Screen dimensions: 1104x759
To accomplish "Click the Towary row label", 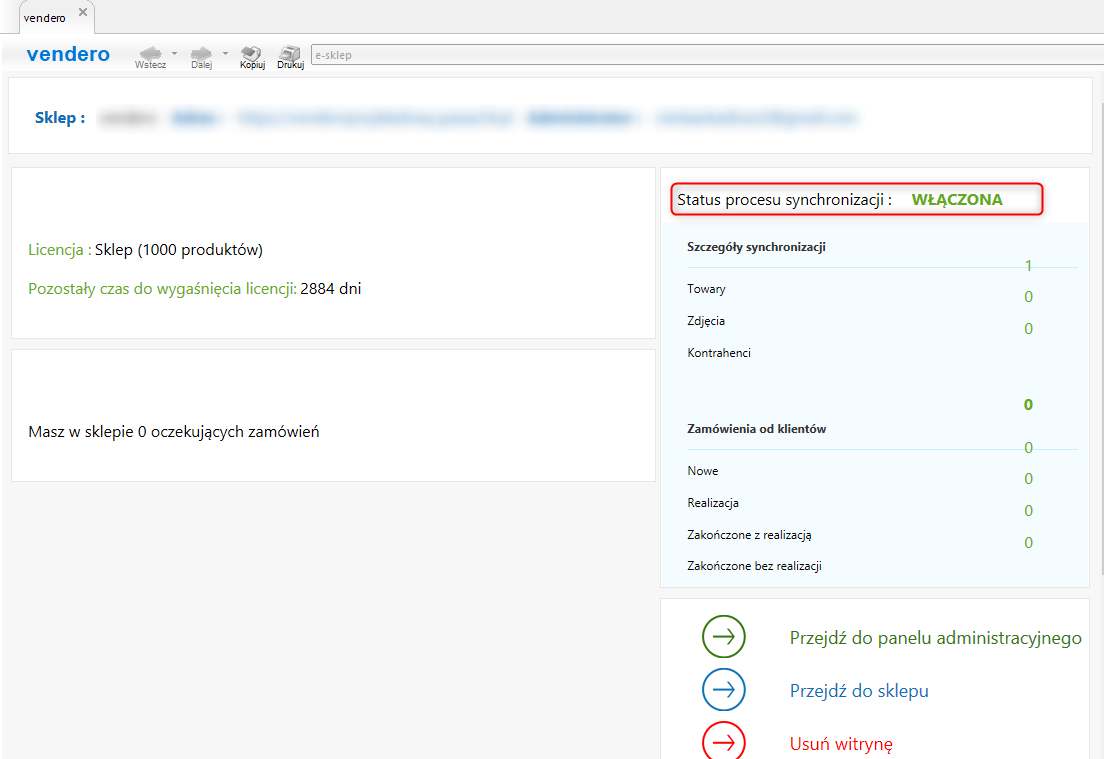I will (x=706, y=289).
